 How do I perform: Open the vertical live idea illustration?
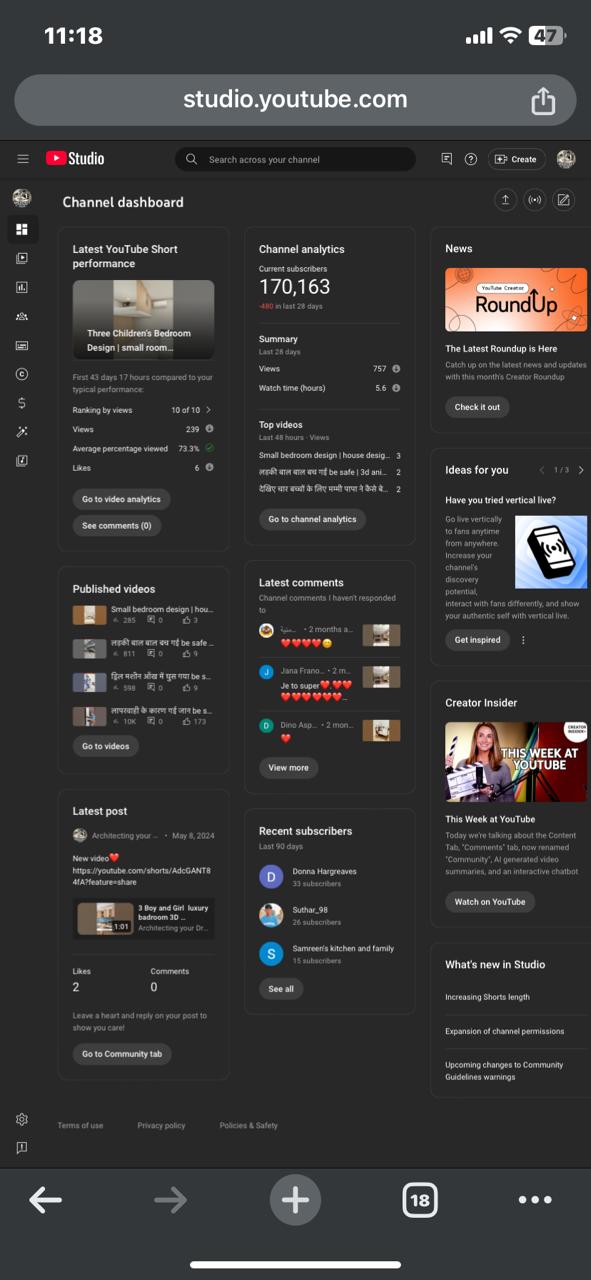(x=551, y=552)
